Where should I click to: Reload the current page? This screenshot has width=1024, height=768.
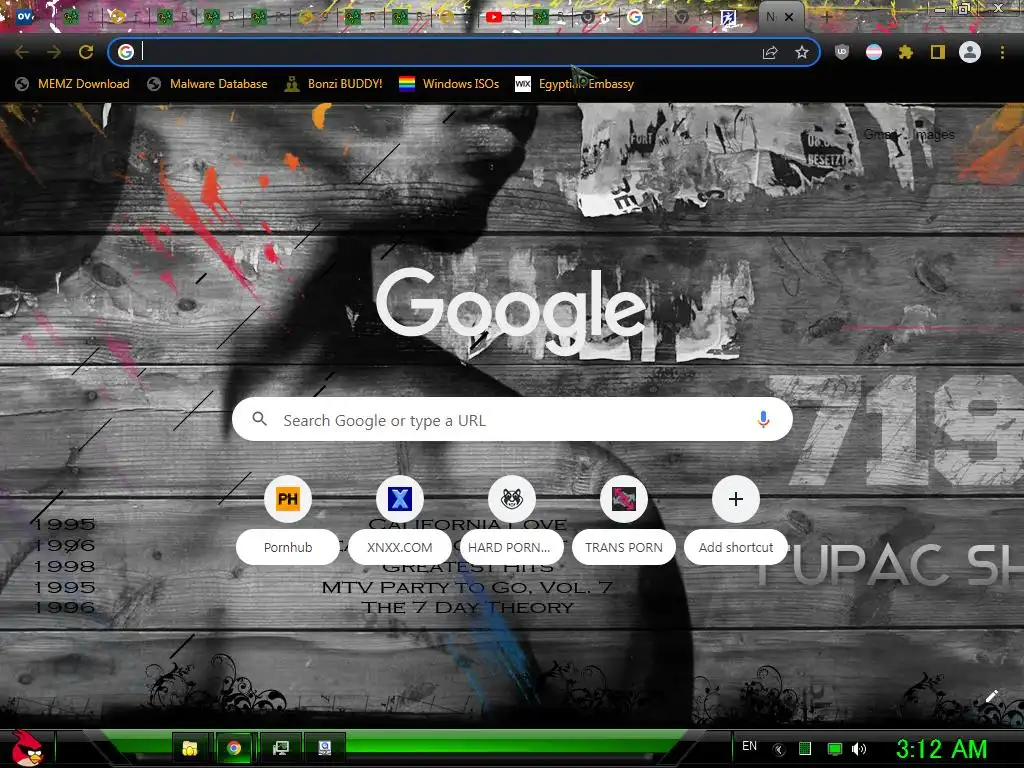tap(86, 52)
